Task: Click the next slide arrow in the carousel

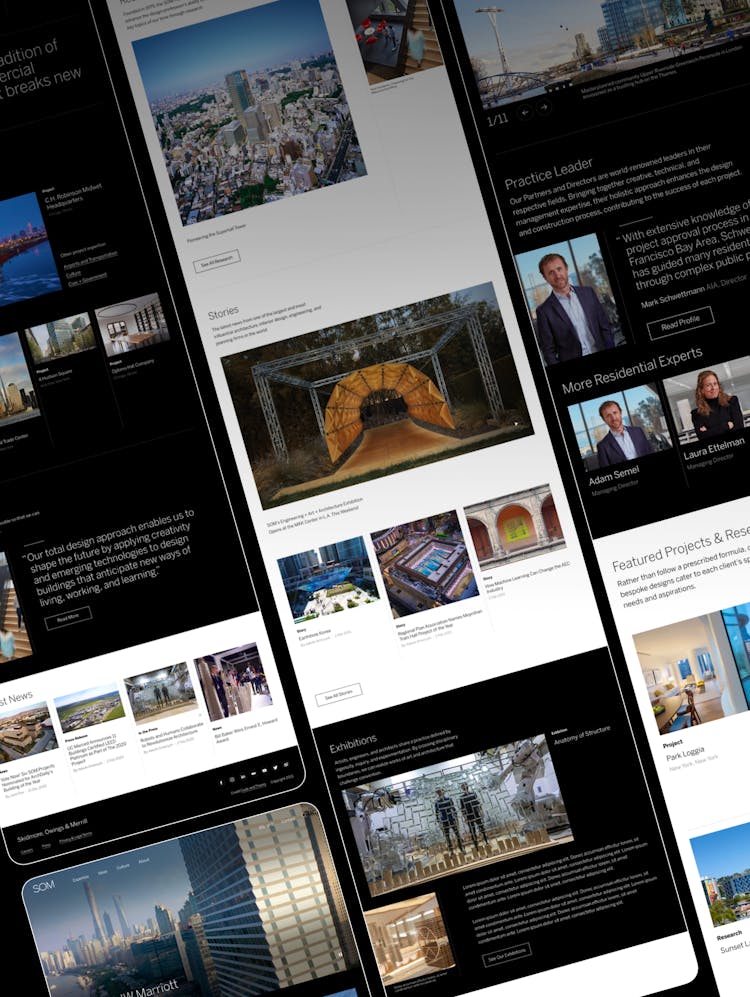Action: [544, 106]
